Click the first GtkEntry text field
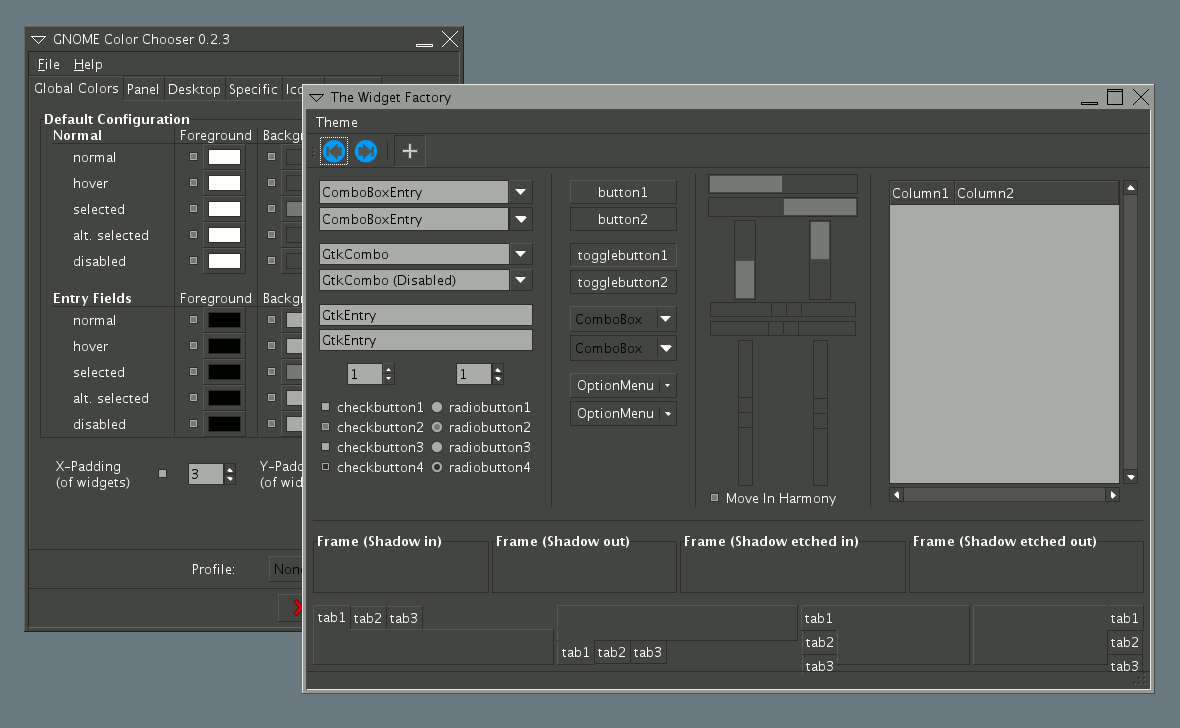The height and width of the screenshot is (728, 1180). coord(426,315)
